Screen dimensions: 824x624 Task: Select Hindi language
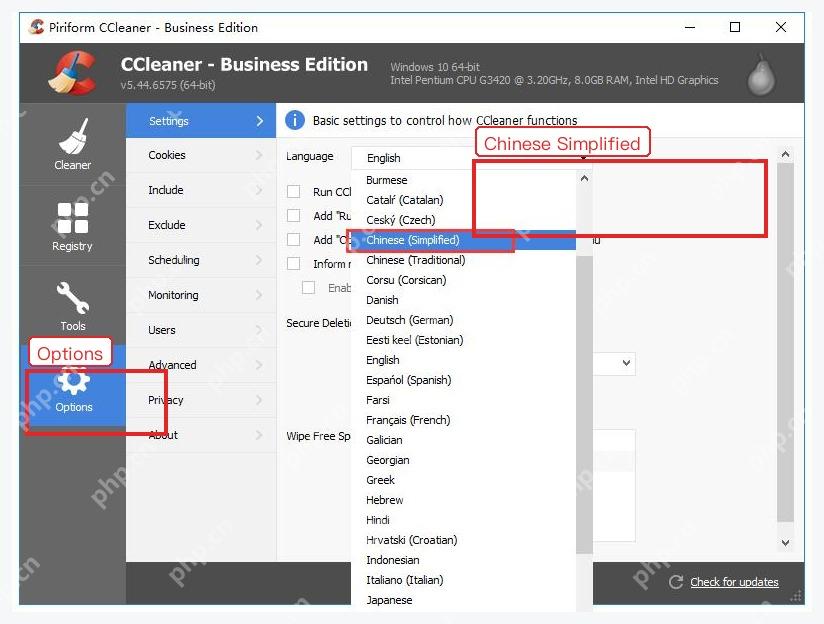pyautogui.click(x=464, y=520)
